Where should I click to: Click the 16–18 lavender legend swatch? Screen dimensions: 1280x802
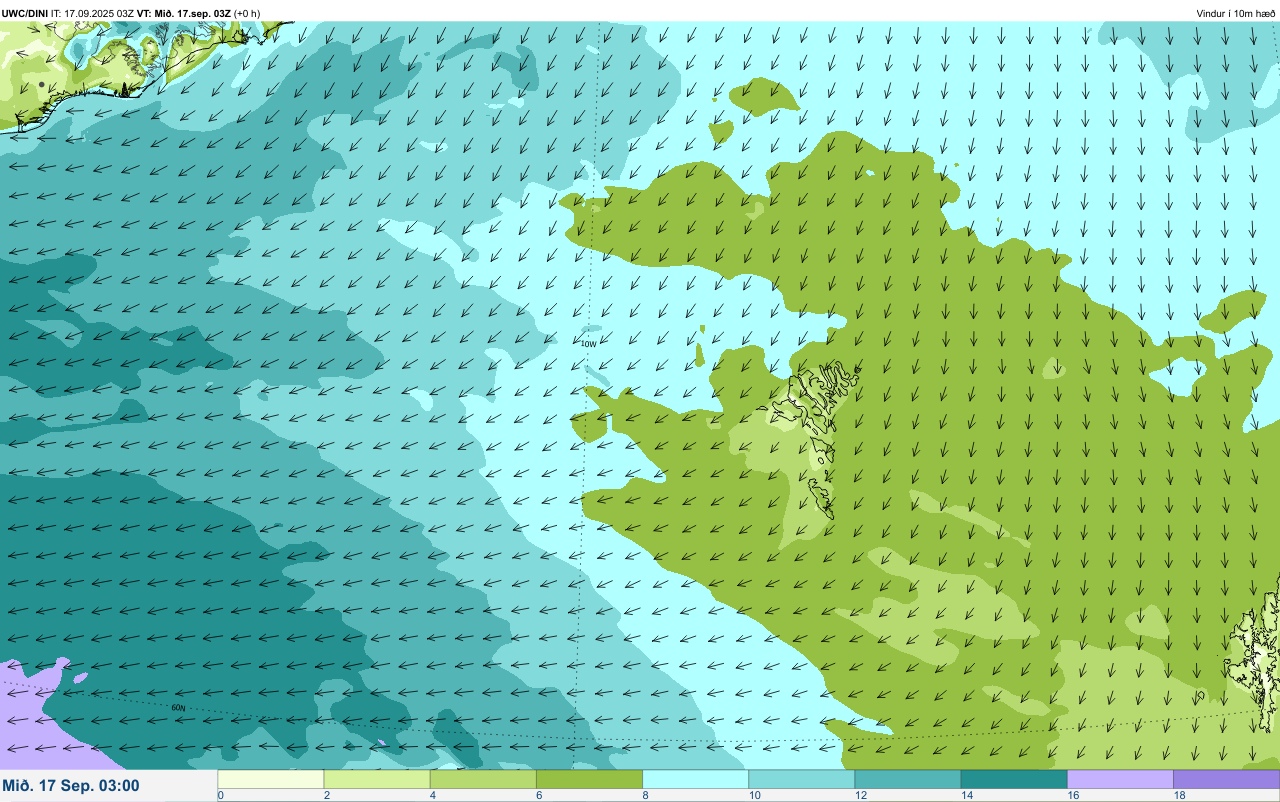pos(1120,779)
